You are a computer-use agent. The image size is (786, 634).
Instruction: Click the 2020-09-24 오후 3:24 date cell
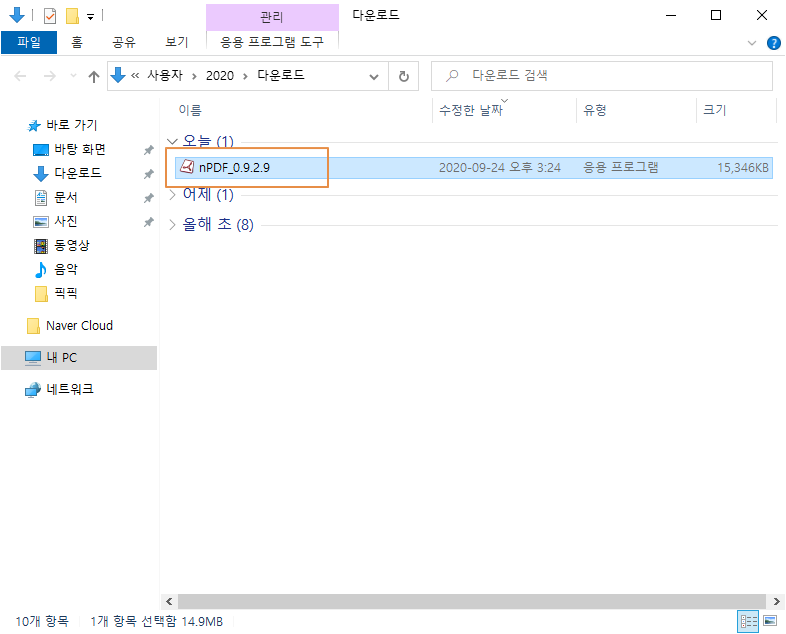click(x=500, y=167)
